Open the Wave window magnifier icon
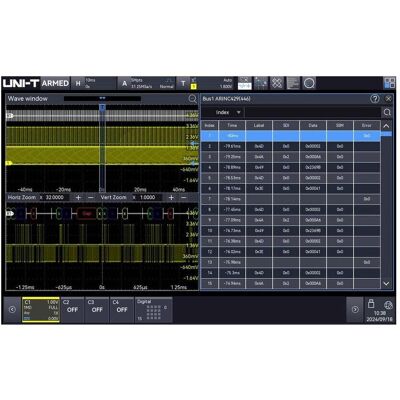Screen dimensions: 400x400 [192, 99]
